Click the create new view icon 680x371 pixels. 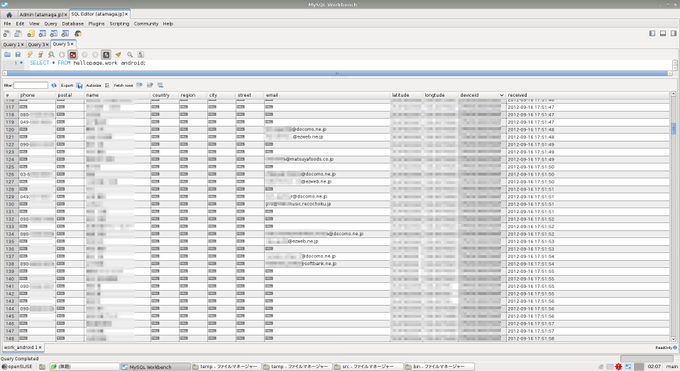click(65, 33)
